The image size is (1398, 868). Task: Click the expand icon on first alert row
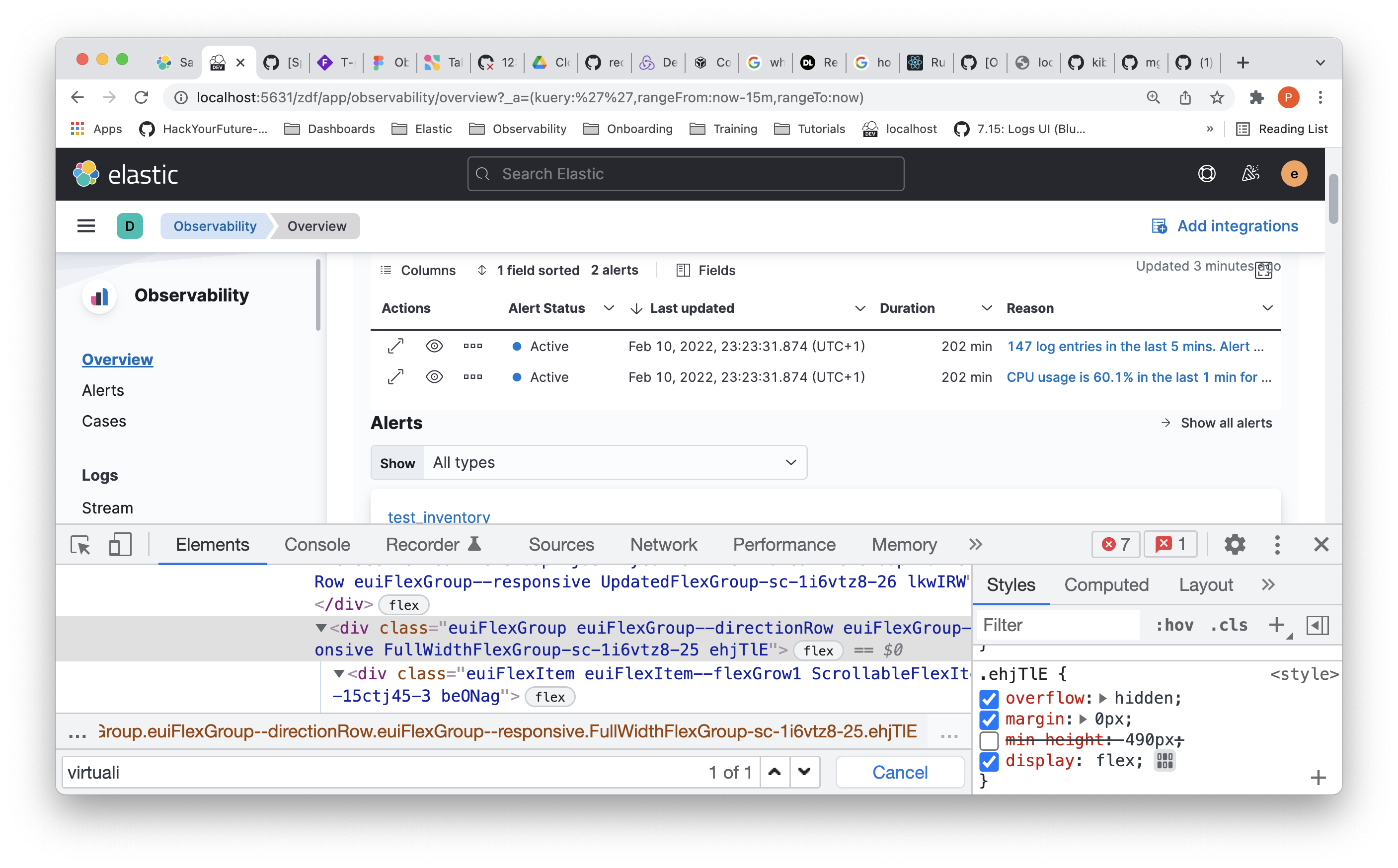tap(395, 346)
